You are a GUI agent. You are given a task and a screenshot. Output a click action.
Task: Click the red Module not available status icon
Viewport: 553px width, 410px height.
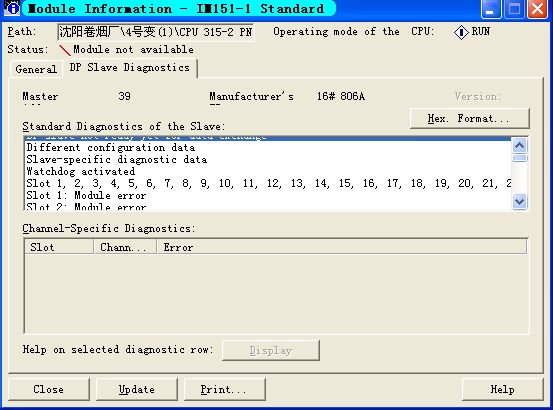point(65,50)
